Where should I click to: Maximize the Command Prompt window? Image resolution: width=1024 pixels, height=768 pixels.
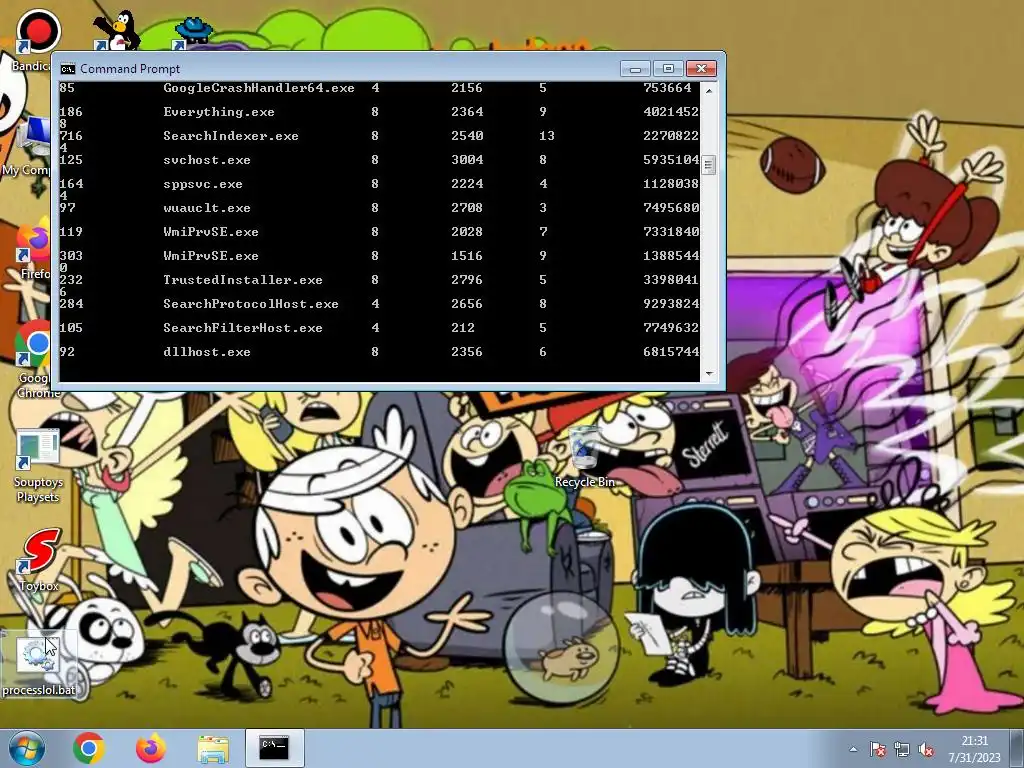pos(667,69)
